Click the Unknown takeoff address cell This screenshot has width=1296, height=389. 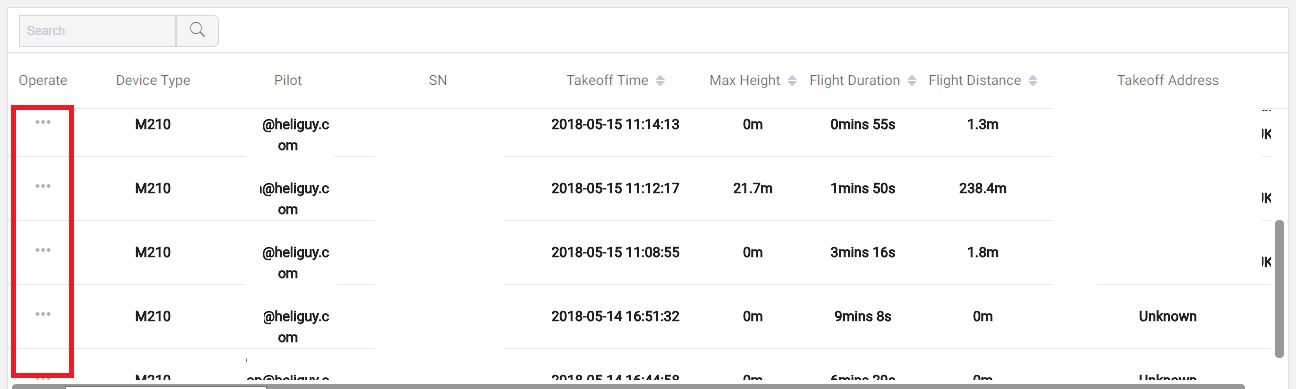(x=1168, y=316)
